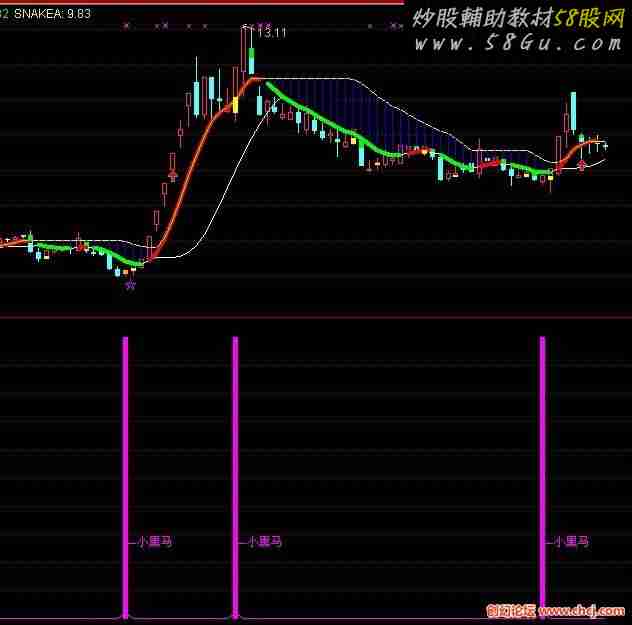
Task: Select the middle magenta 小黑马 signal bar
Action: point(235,478)
